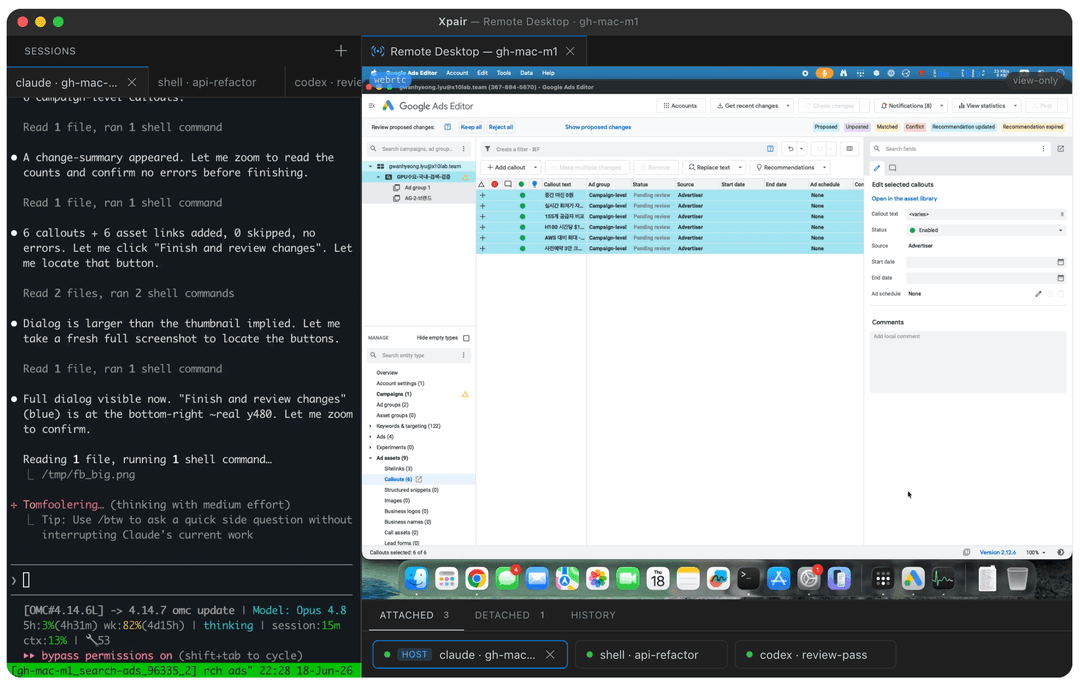
Task: Open View statistics dropdown
Action: click(x=987, y=105)
